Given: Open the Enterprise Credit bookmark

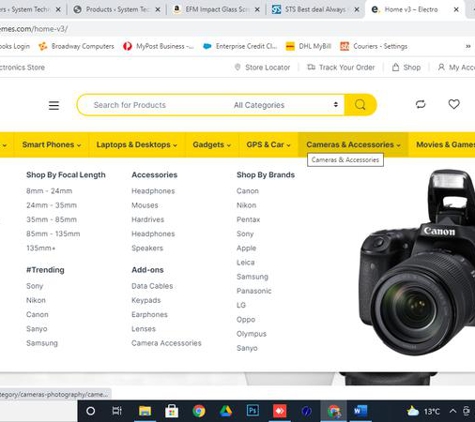Looking at the screenshot, I should coord(240,46).
